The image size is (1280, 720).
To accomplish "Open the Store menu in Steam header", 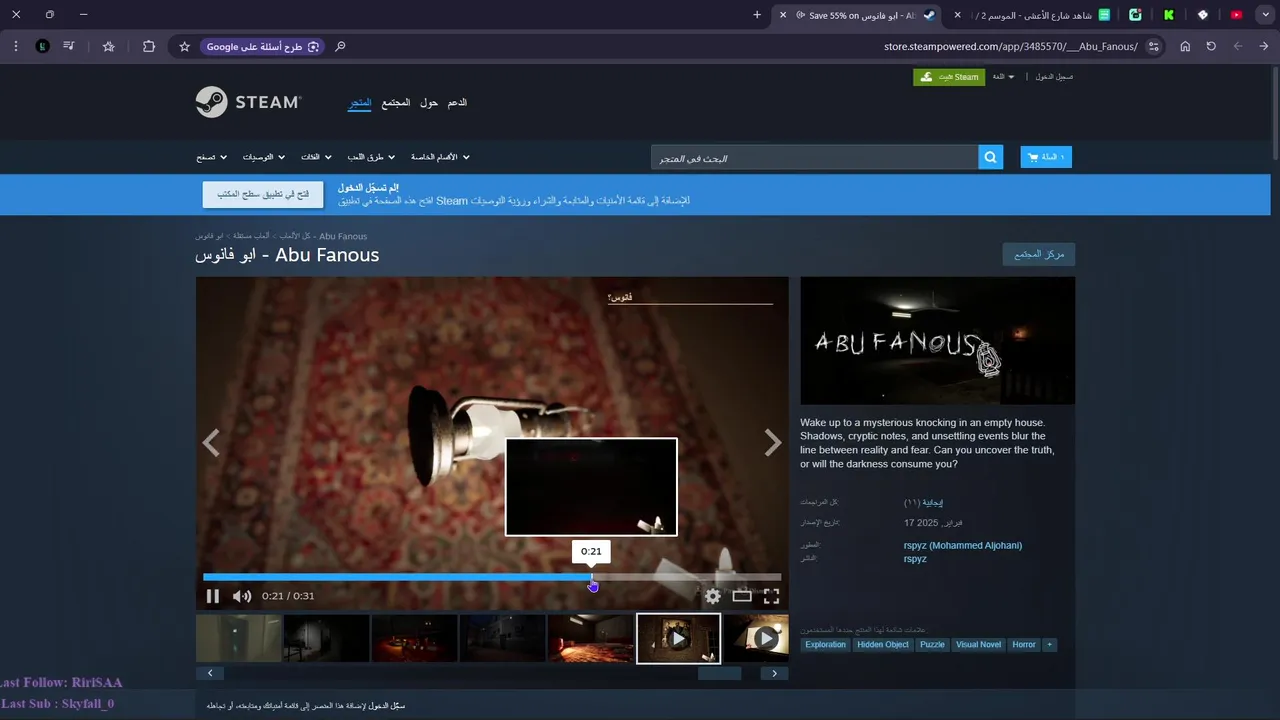I will point(360,103).
